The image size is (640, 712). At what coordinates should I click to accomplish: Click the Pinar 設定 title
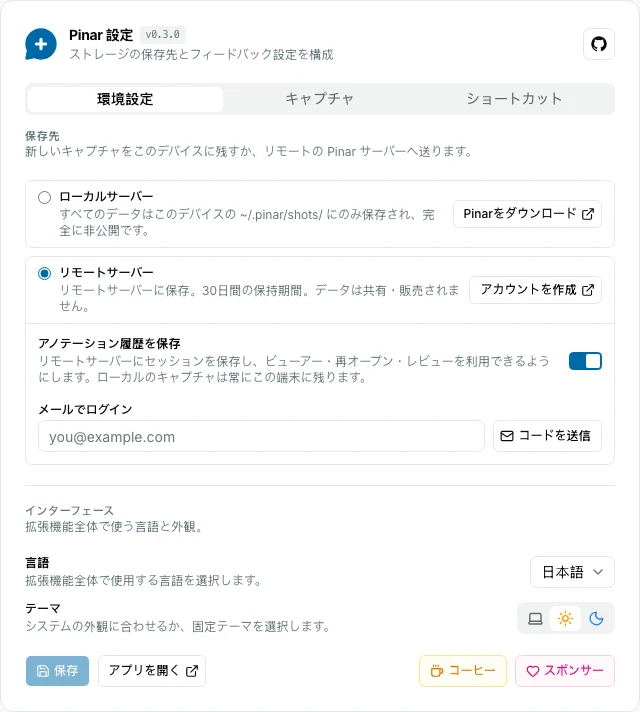(101, 35)
